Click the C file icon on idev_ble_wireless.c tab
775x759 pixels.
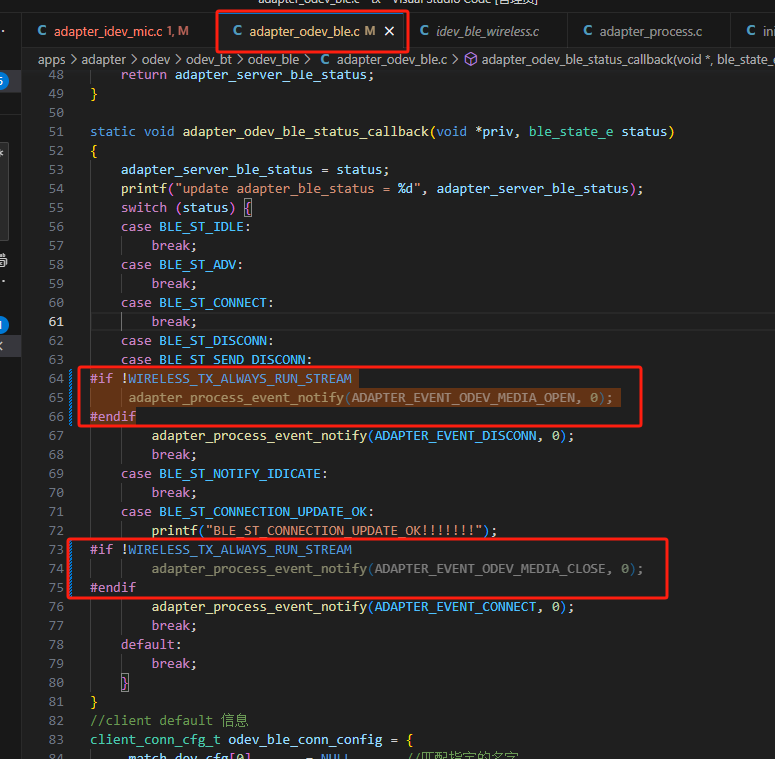(424, 31)
